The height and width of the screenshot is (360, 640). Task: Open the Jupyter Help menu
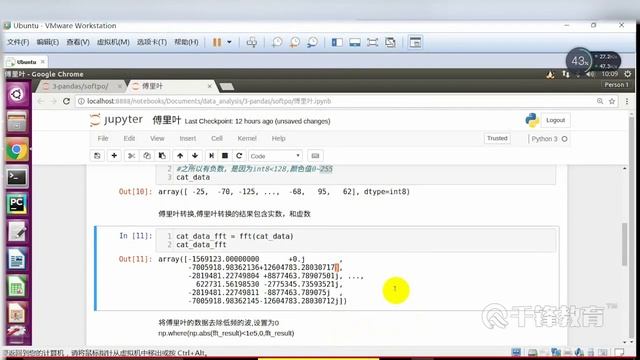pos(279,138)
